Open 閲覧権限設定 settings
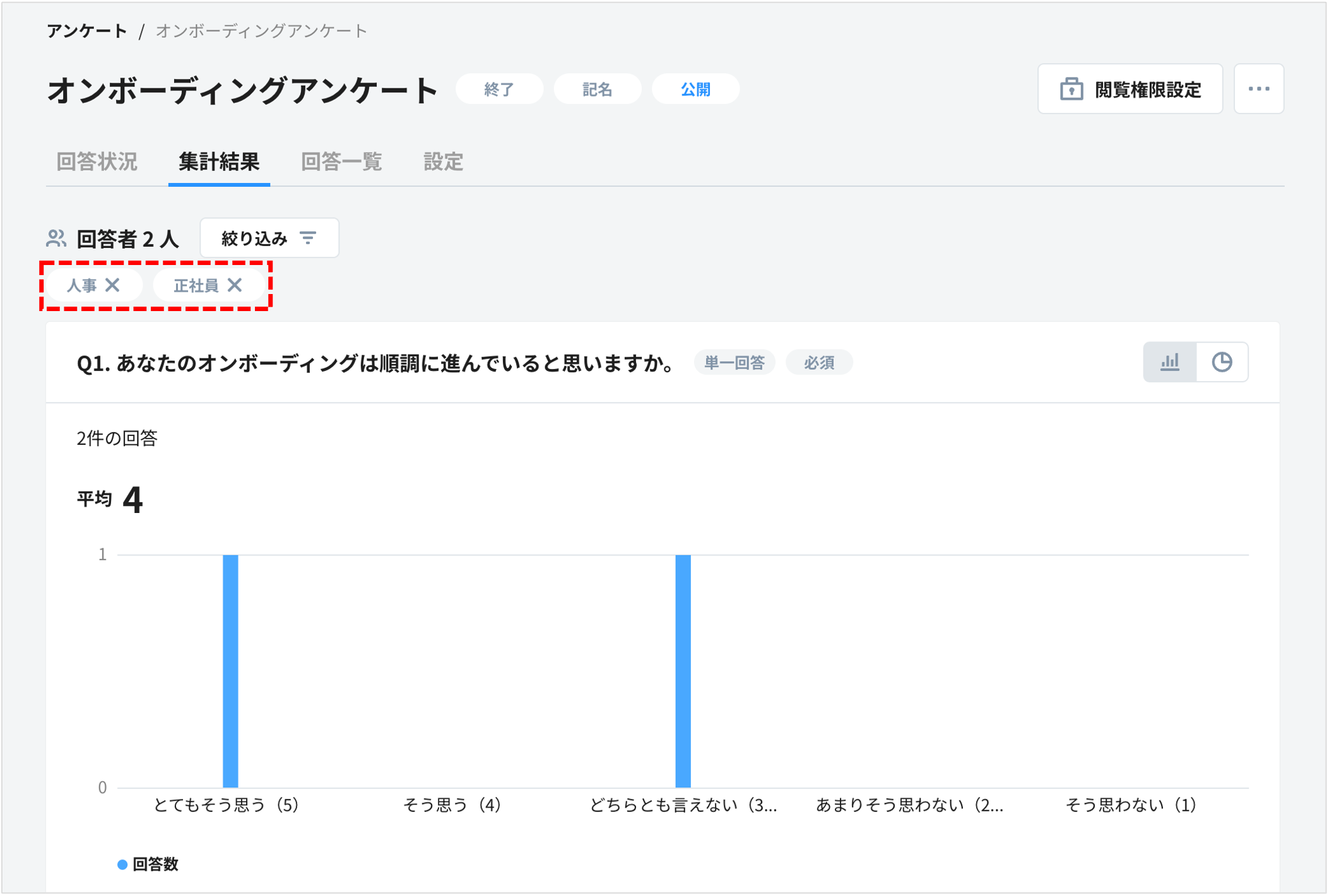Screen dimensions: 1327x896 (x=1129, y=88)
